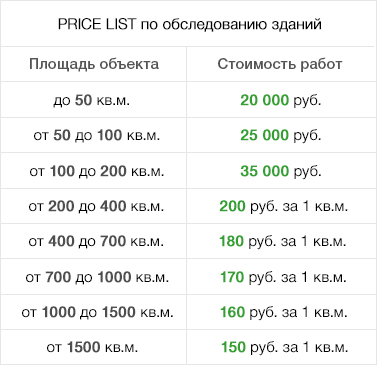Image resolution: width=377 pixels, height=365 pixels.
Task: Click the 200 руб. за 1 кв.м. price
Action: 283,206
